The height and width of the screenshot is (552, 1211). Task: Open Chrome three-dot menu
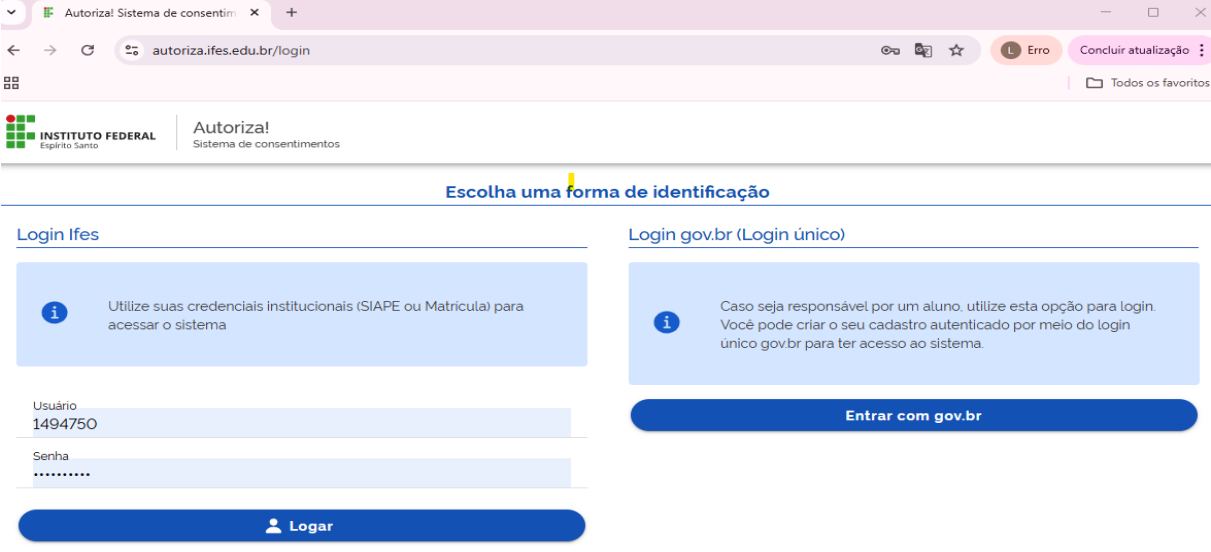click(1201, 50)
